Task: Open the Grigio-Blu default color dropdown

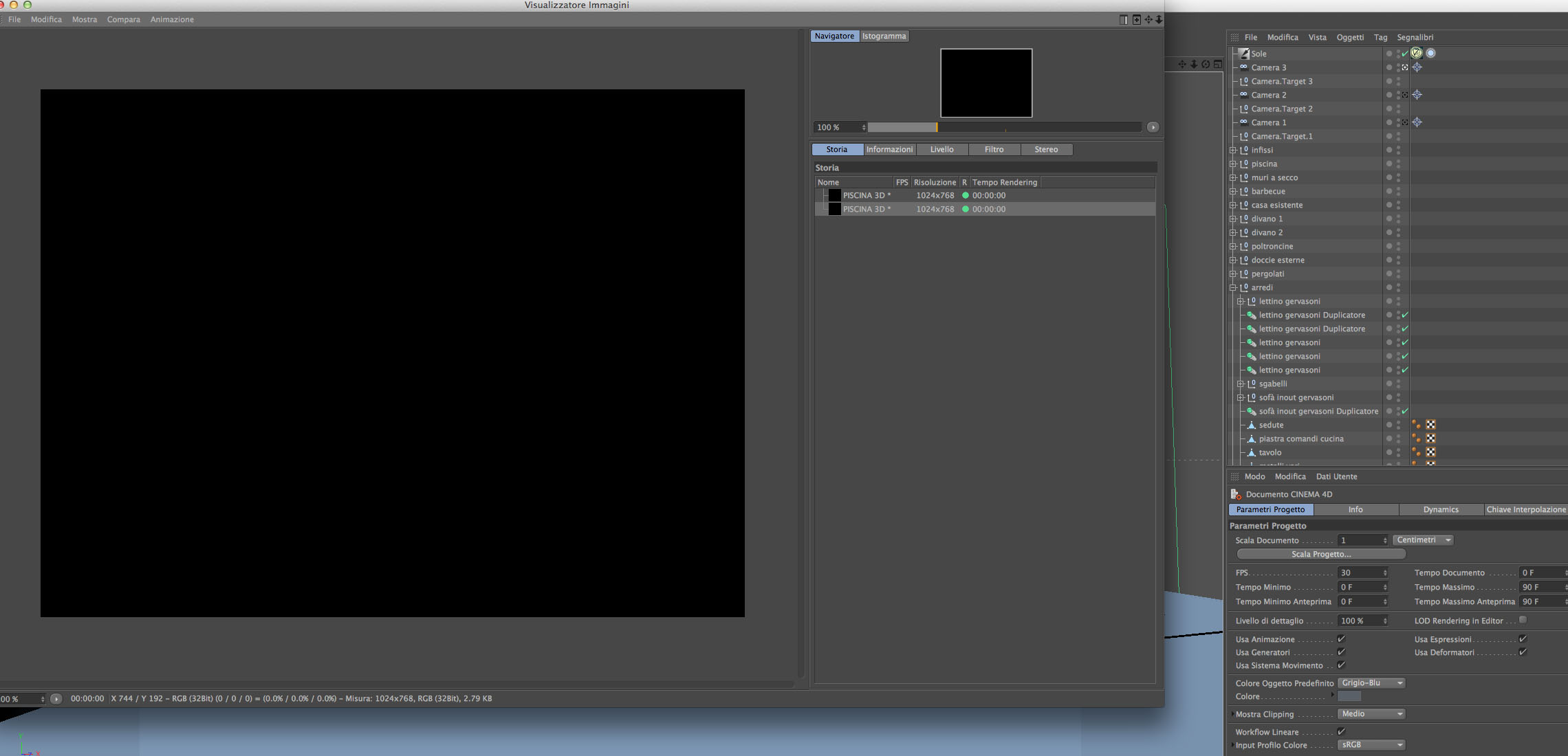Action: pos(1371,683)
